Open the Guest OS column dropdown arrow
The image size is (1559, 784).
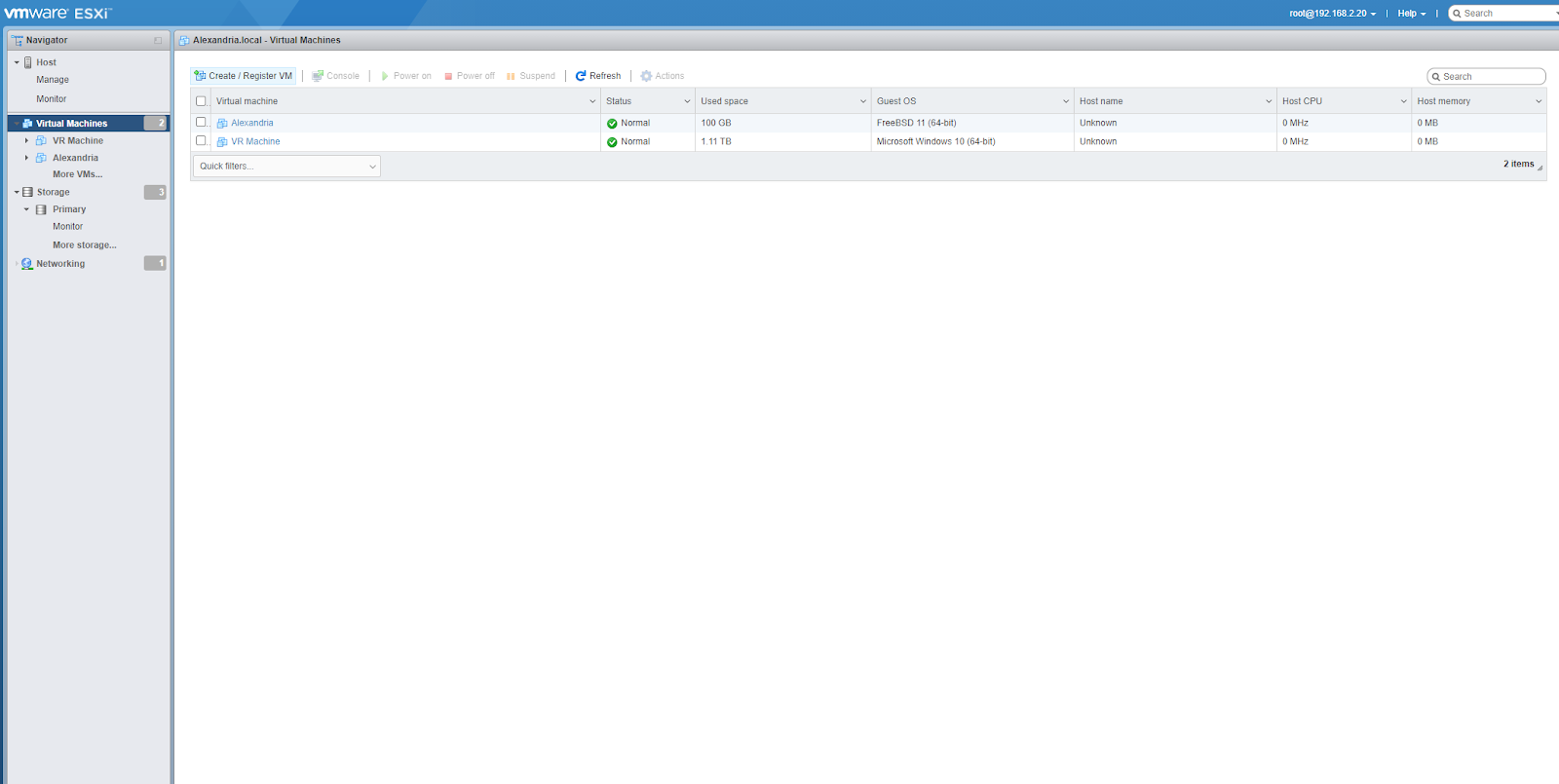coord(1066,101)
